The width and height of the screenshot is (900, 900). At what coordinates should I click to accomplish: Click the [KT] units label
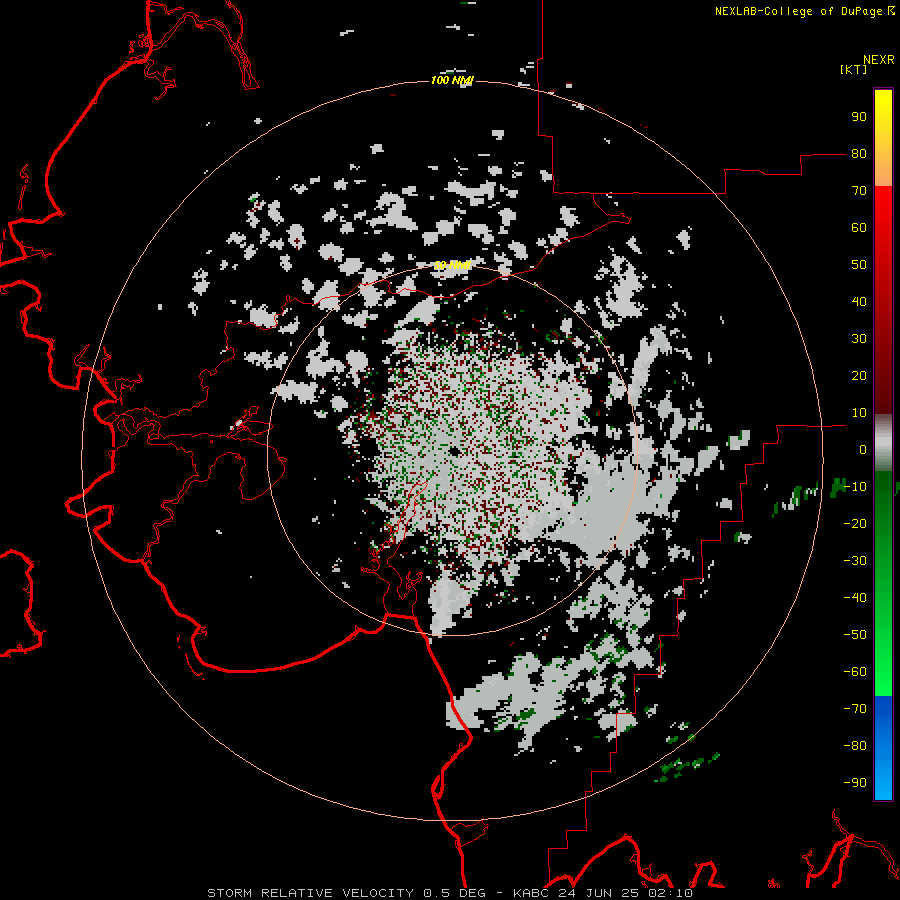[x=853, y=69]
